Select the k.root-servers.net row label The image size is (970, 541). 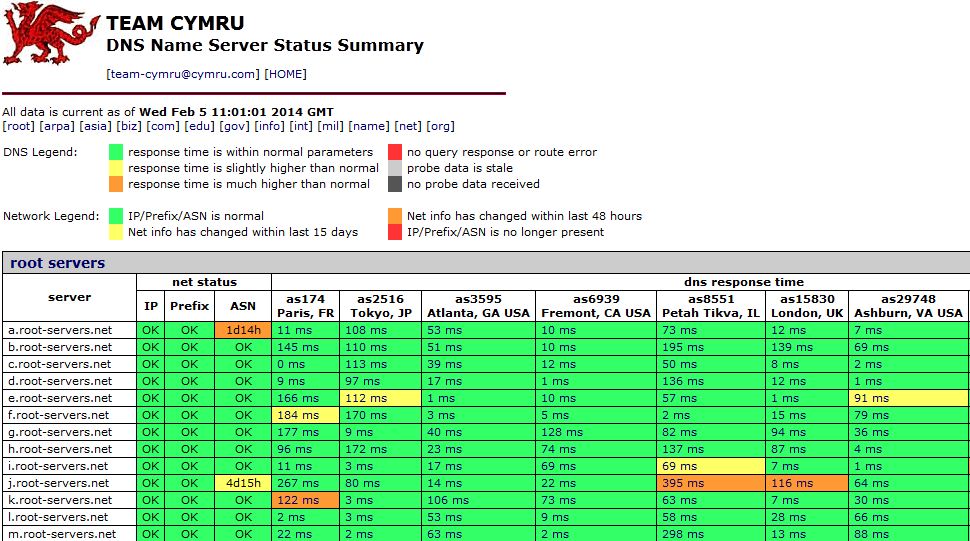coord(60,500)
